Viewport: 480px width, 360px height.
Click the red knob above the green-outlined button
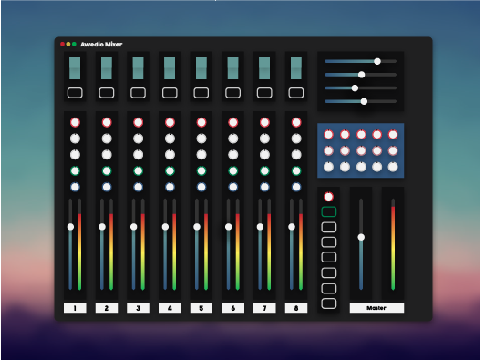pos(329,197)
